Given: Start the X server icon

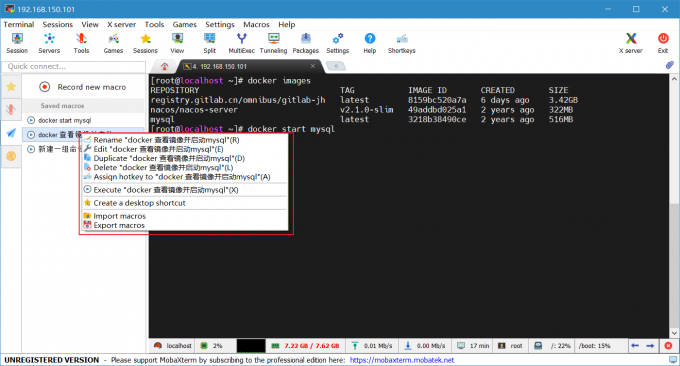Looking at the screenshot, I should click(x=631, y=43).
